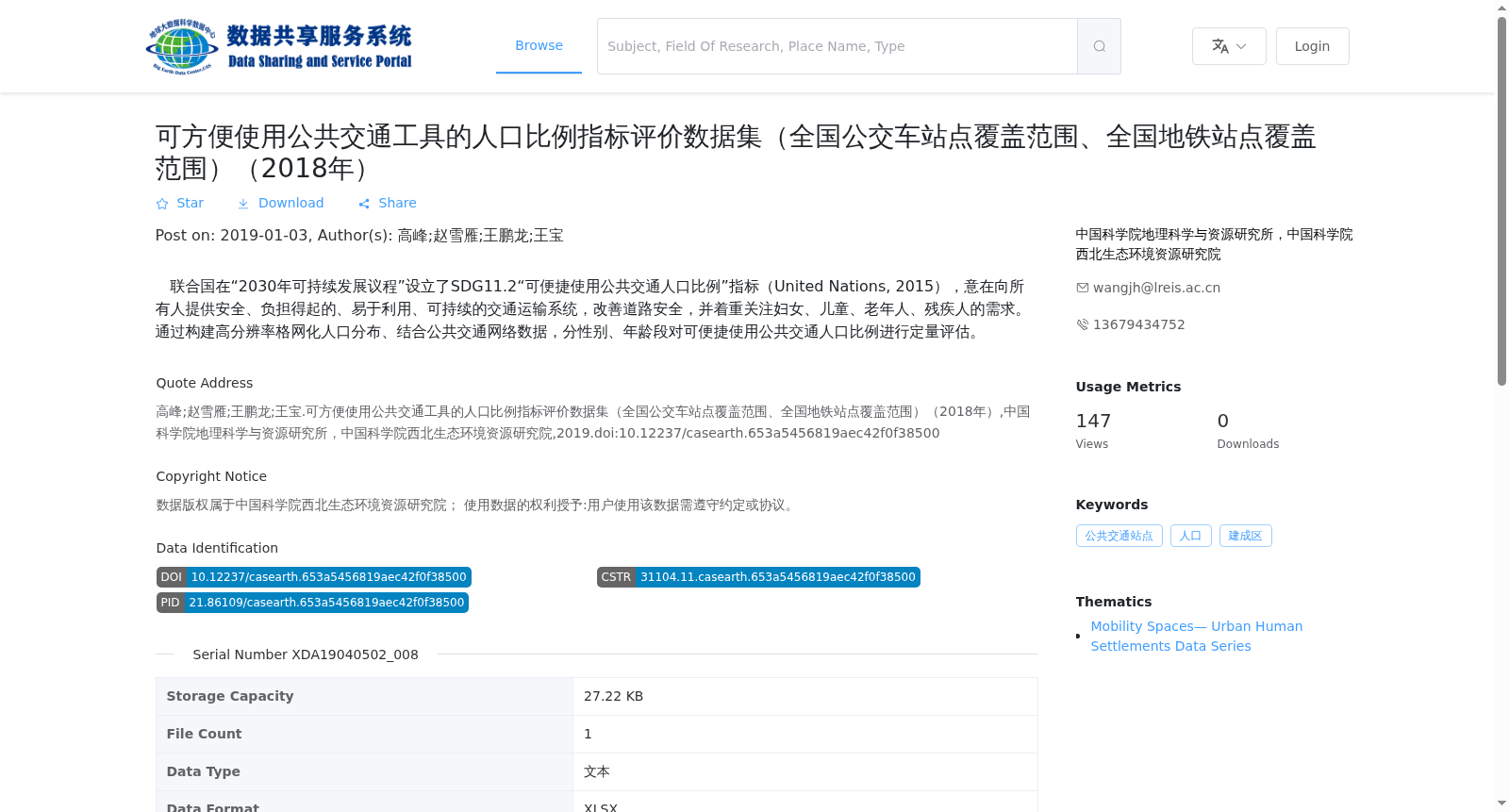Click the search magnifier icon button
The width and height of the screenshot is (1509, 812).
1099,46
